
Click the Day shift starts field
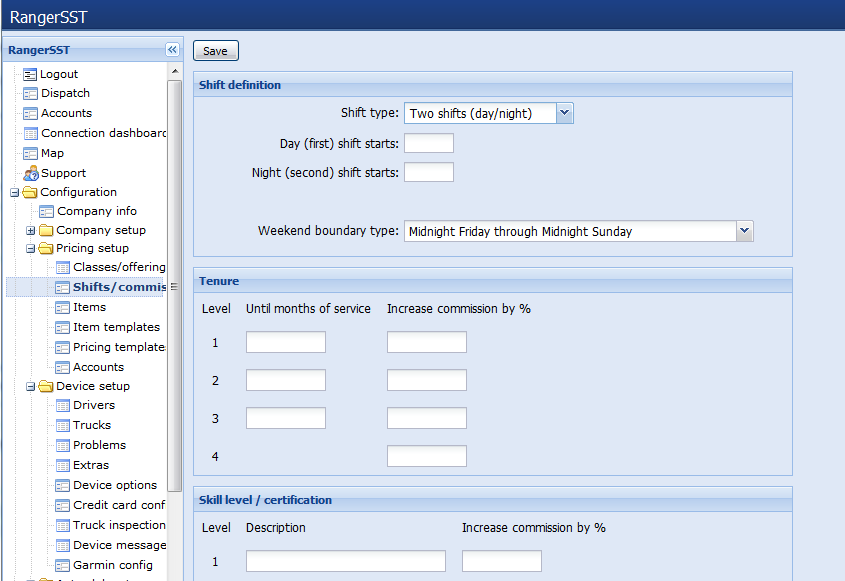click(428, 143)
